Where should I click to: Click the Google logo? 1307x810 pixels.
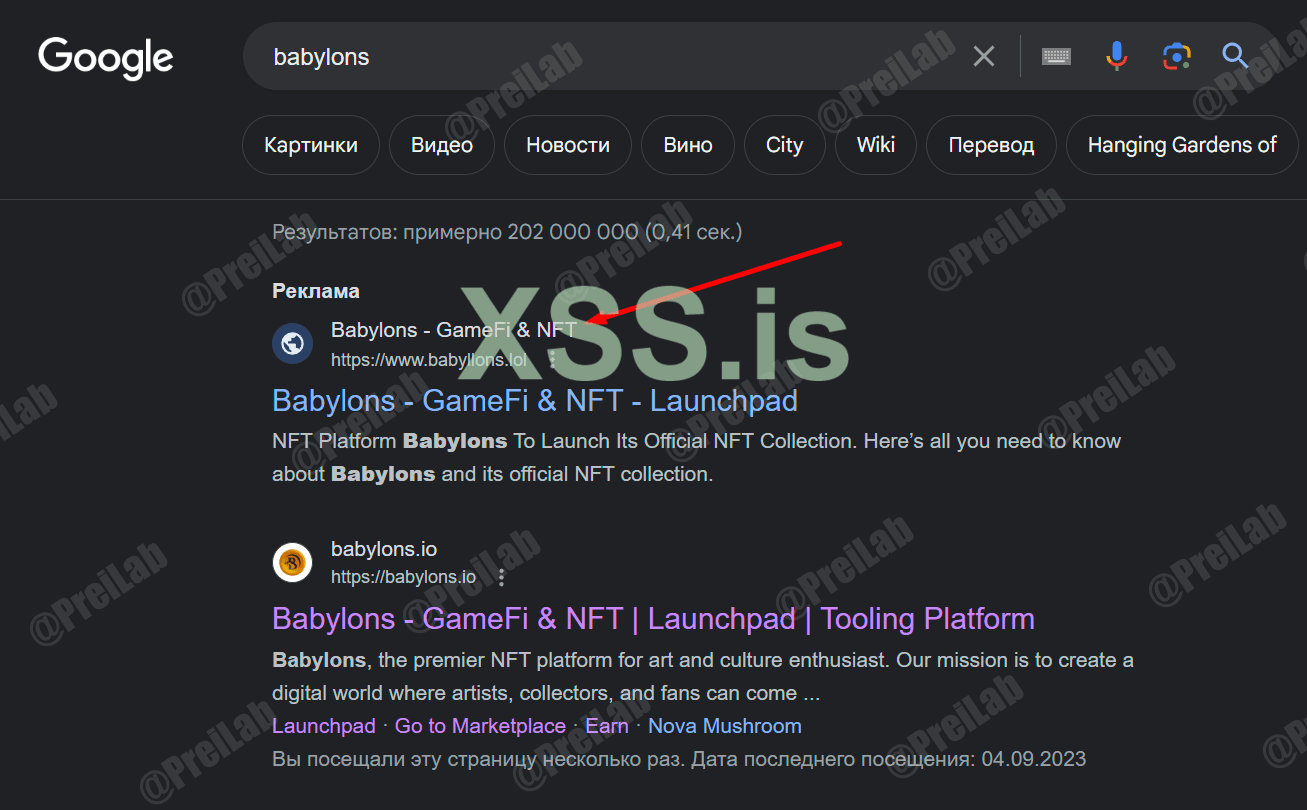[106, 58]
